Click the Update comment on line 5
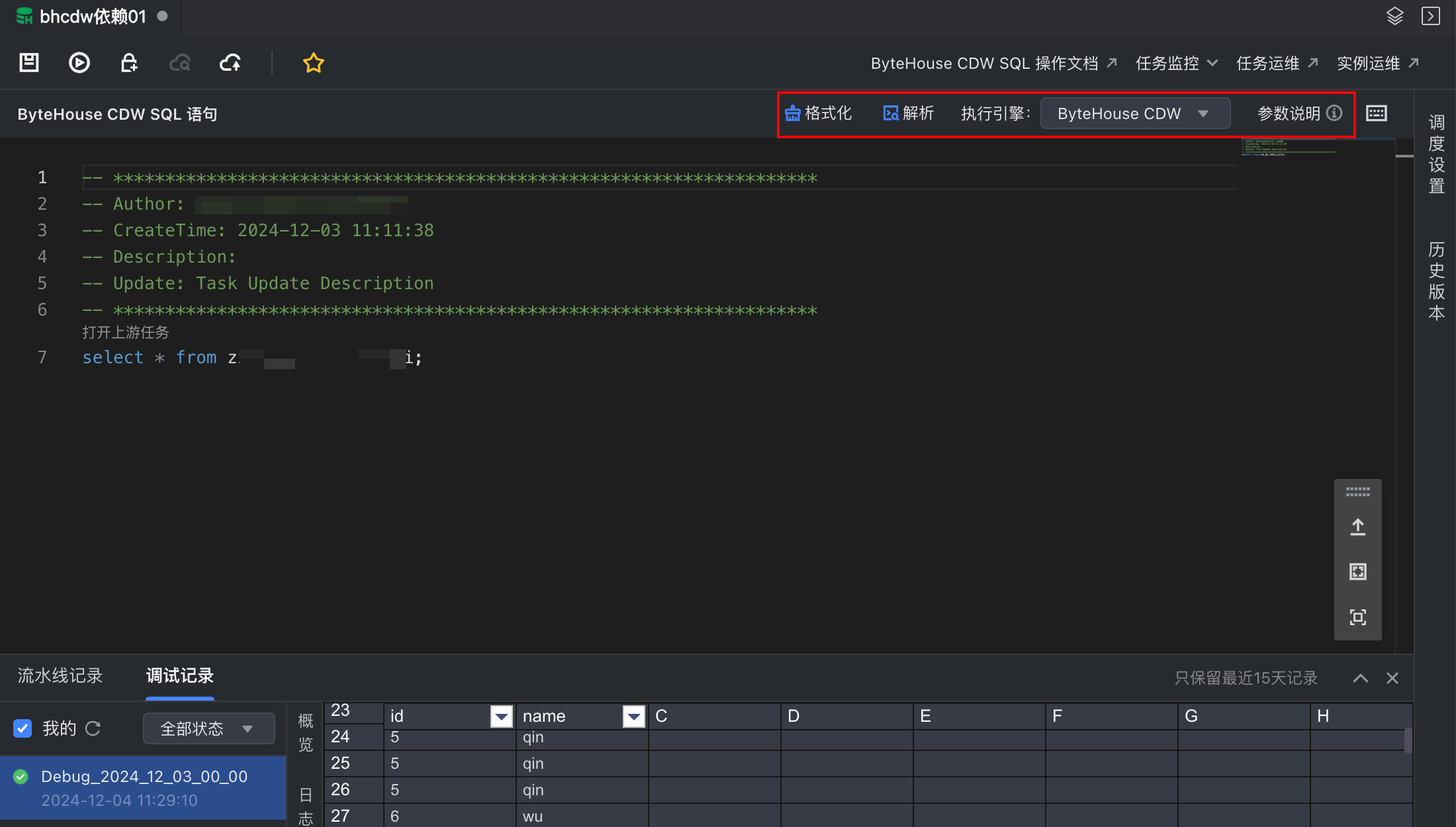This screenshot has height=827, width=1456. [x=258, y=283]
